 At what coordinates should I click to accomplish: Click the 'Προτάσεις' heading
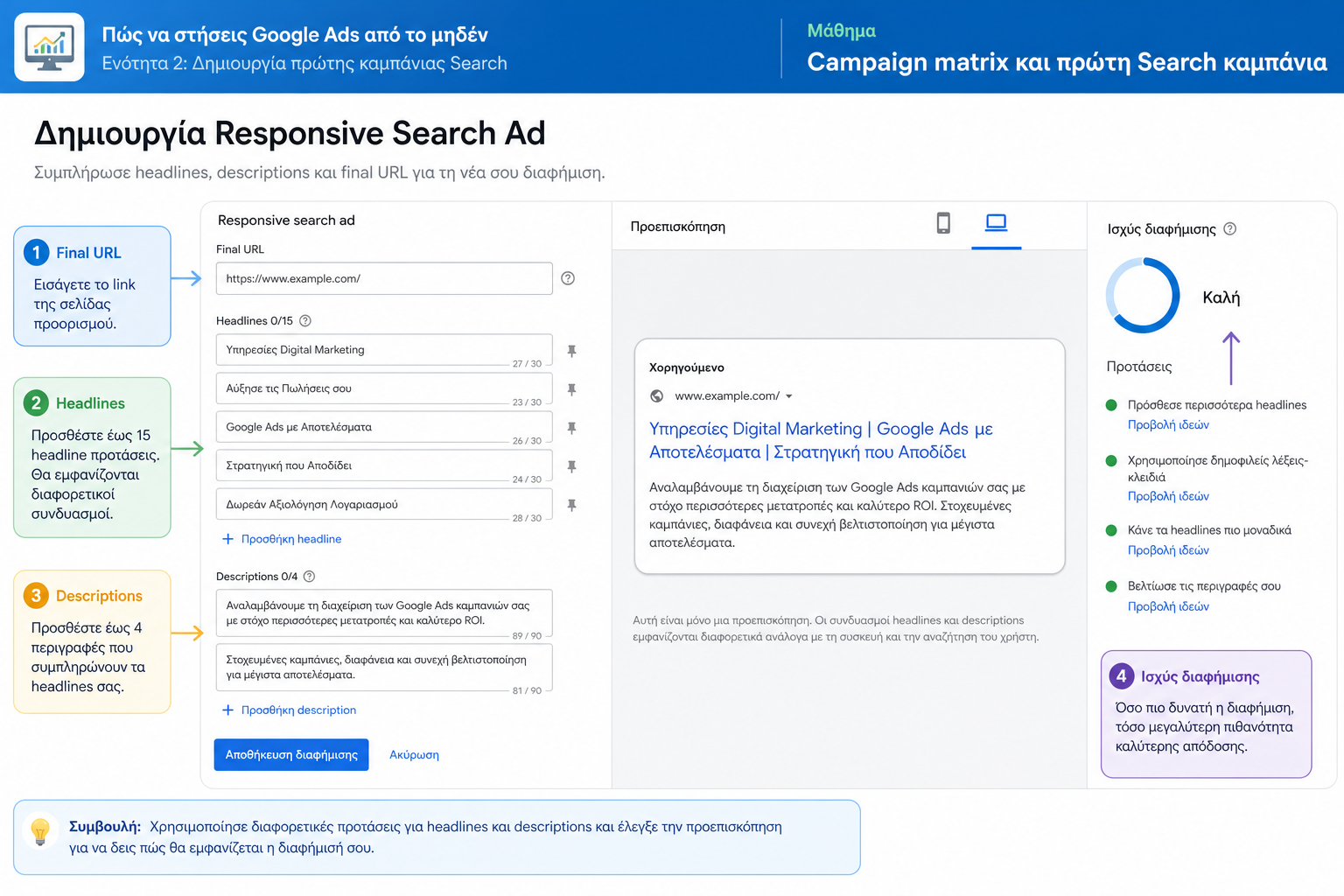pyautogui.click(x=1138, y=367)
